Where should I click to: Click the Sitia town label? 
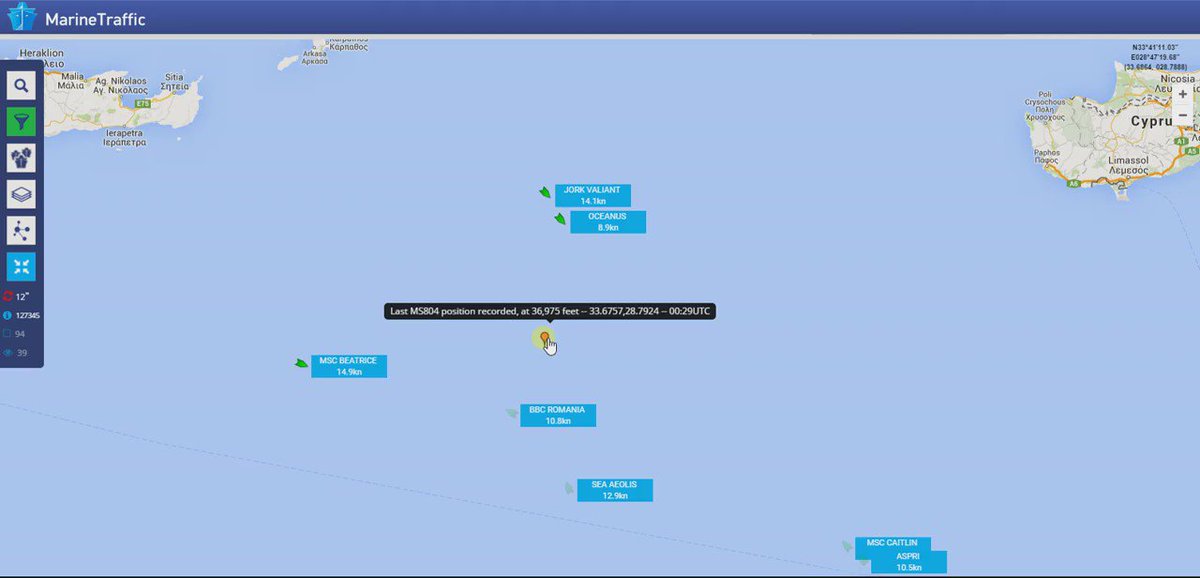point(175,81)
